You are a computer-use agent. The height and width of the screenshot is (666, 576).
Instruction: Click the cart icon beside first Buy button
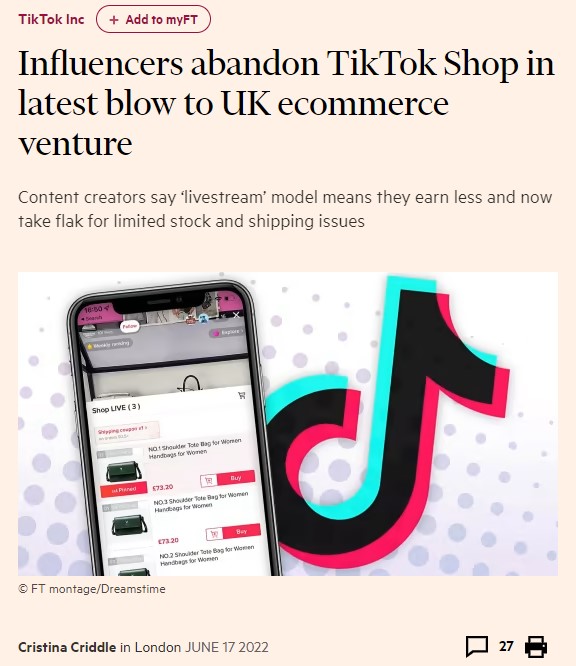coord(209,481)
